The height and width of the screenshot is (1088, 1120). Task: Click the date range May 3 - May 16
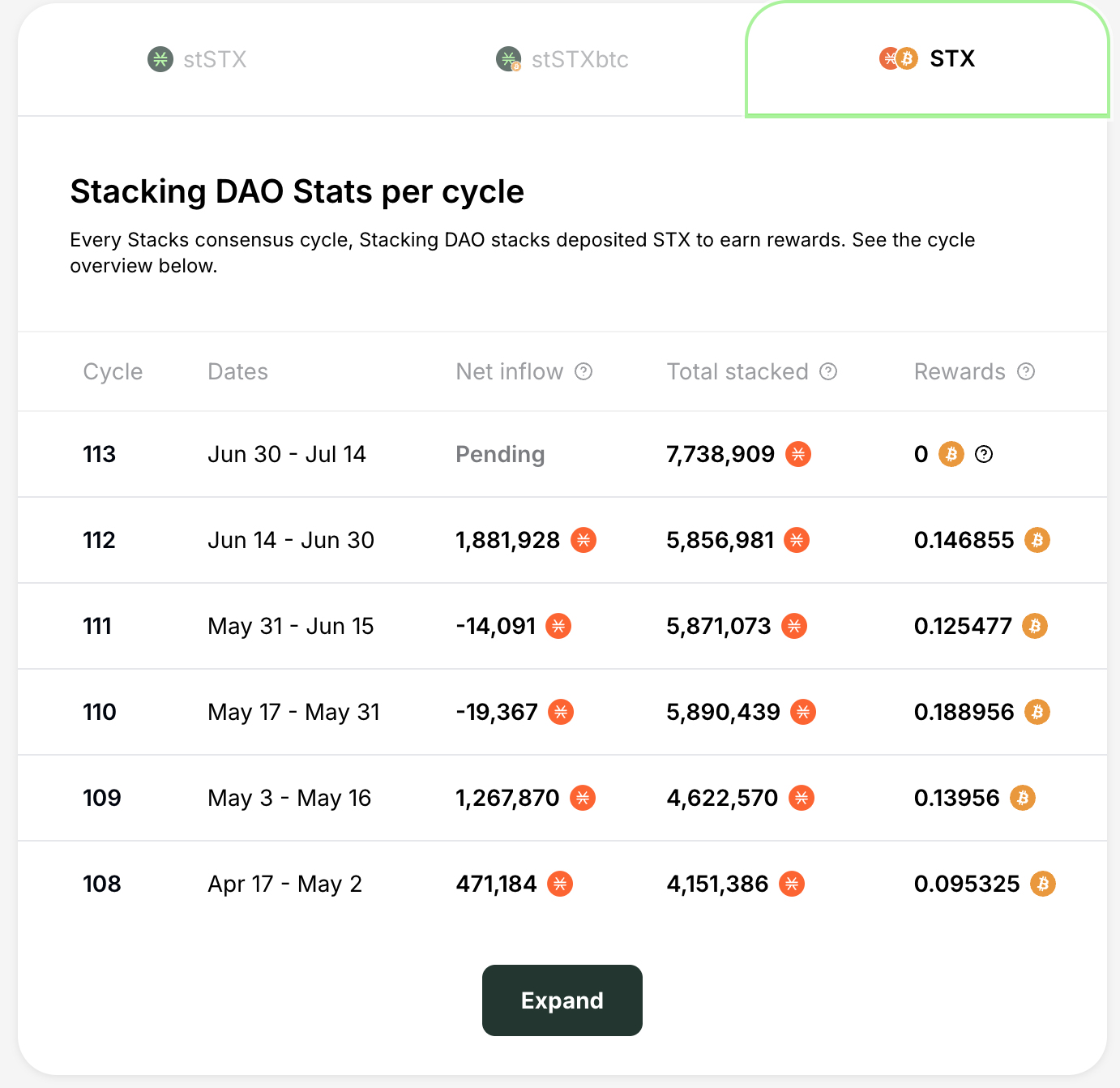click(x=289, y=798)
